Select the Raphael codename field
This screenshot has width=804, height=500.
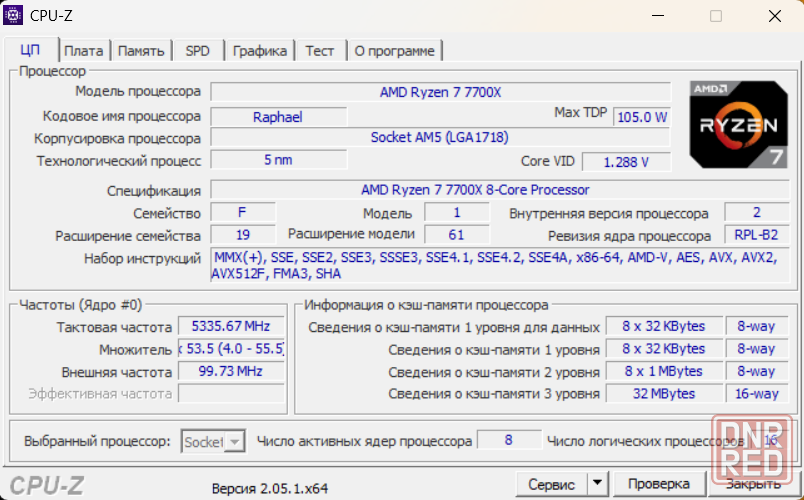coord(278,117)
